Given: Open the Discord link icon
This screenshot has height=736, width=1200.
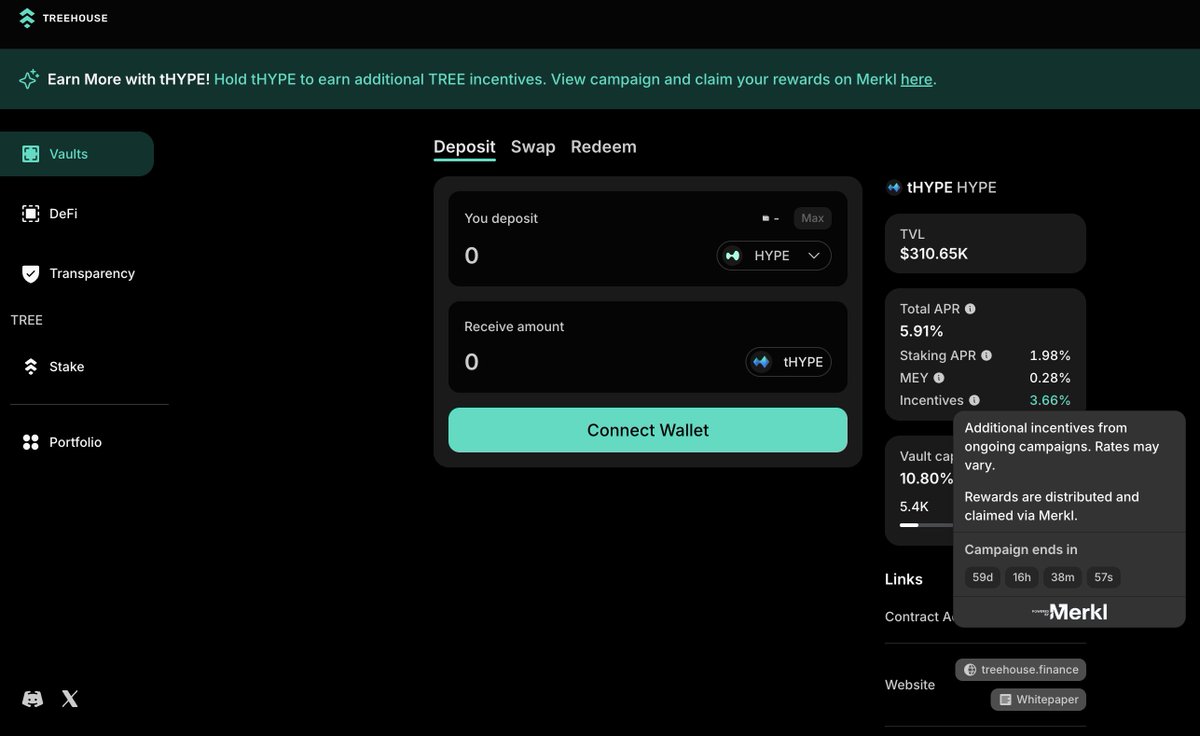Looking at the screenshot, I should point(33,699).
